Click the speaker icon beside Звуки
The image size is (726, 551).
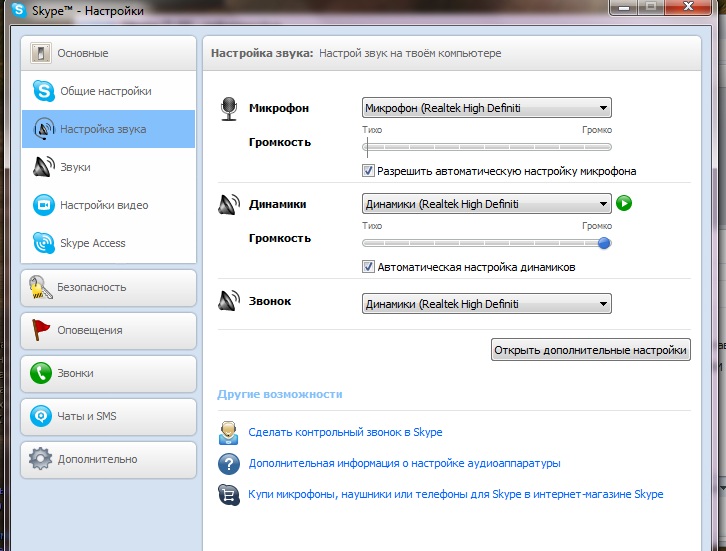click(x=44, y=167)
